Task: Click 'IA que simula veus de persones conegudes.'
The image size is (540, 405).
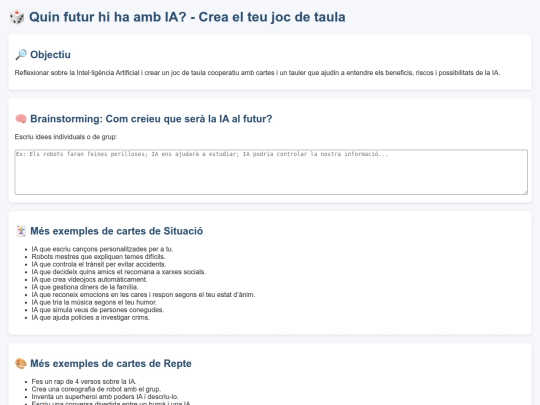Action: click(x=98, y=310)
